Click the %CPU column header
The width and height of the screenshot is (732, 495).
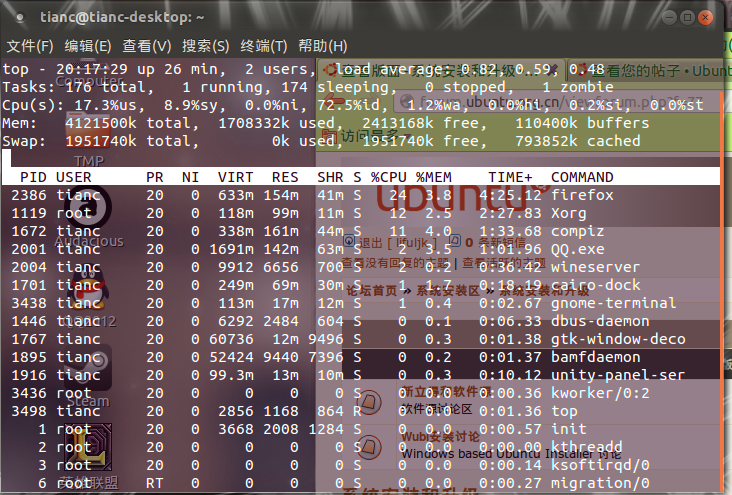click(388, 177)
